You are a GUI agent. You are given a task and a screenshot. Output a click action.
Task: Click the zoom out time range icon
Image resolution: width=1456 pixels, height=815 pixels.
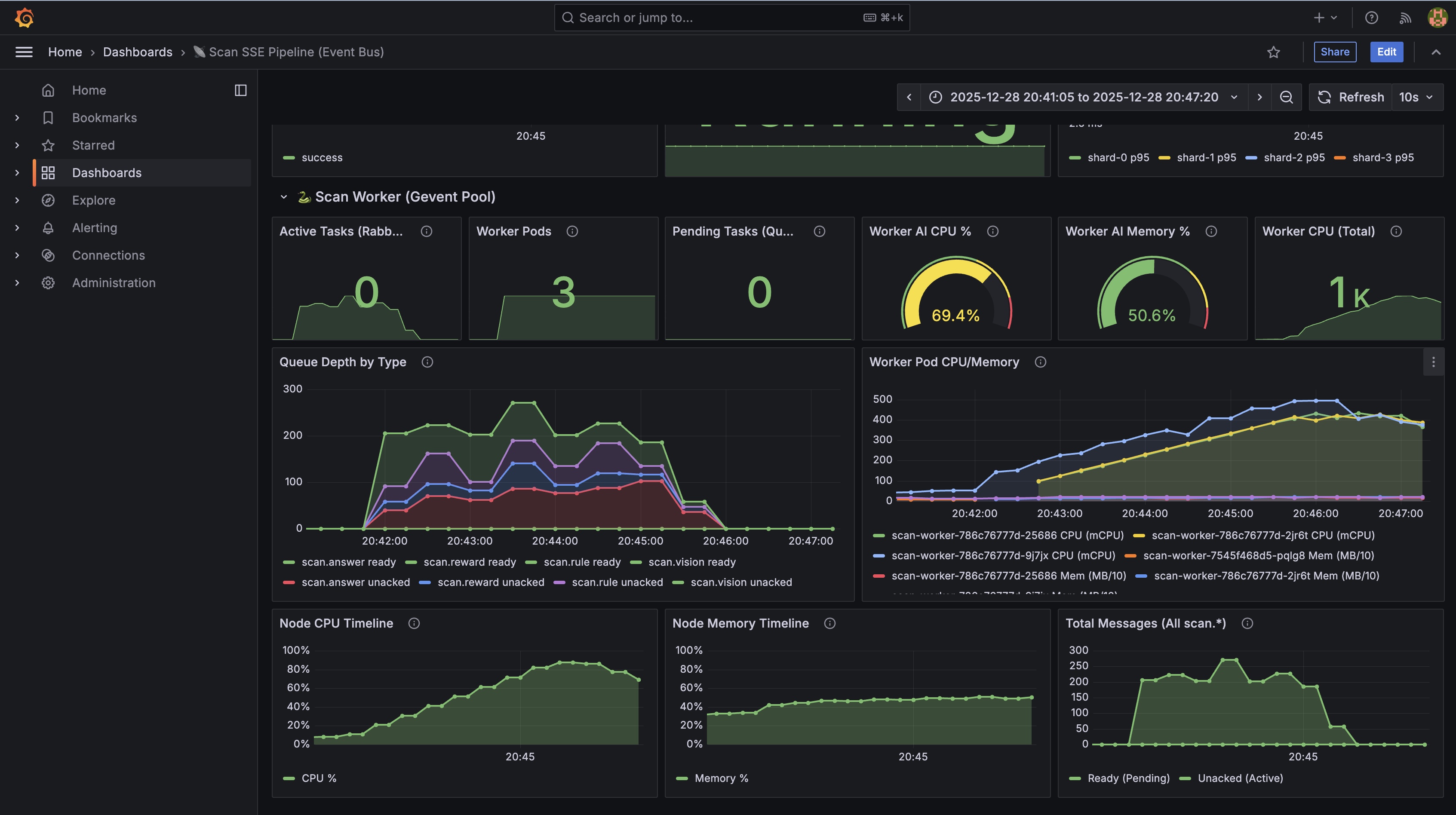coord(1286,97)
